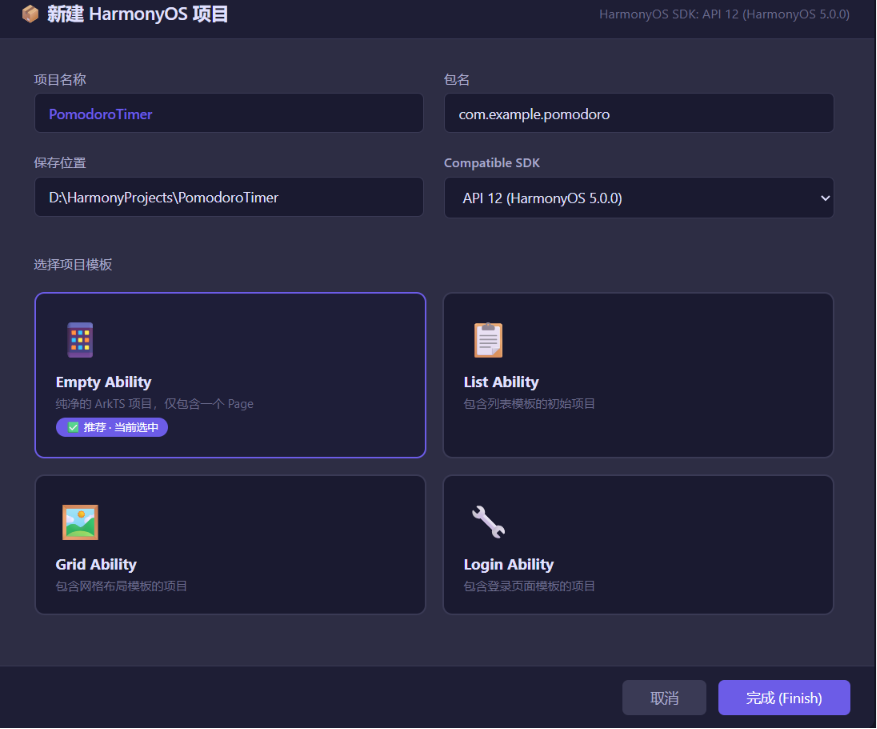Screen dimensions: 877x729
Task: Click the 包含网格布局模板的项目 description
Action: 121,586
